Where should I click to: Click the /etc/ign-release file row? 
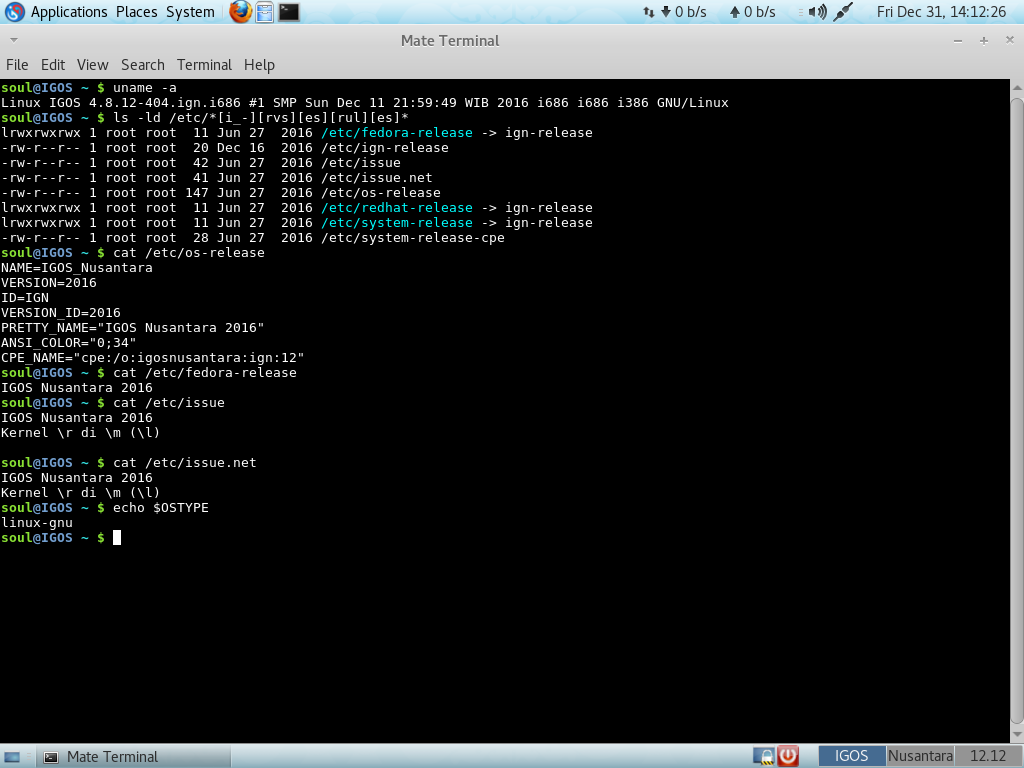point(225,148)
